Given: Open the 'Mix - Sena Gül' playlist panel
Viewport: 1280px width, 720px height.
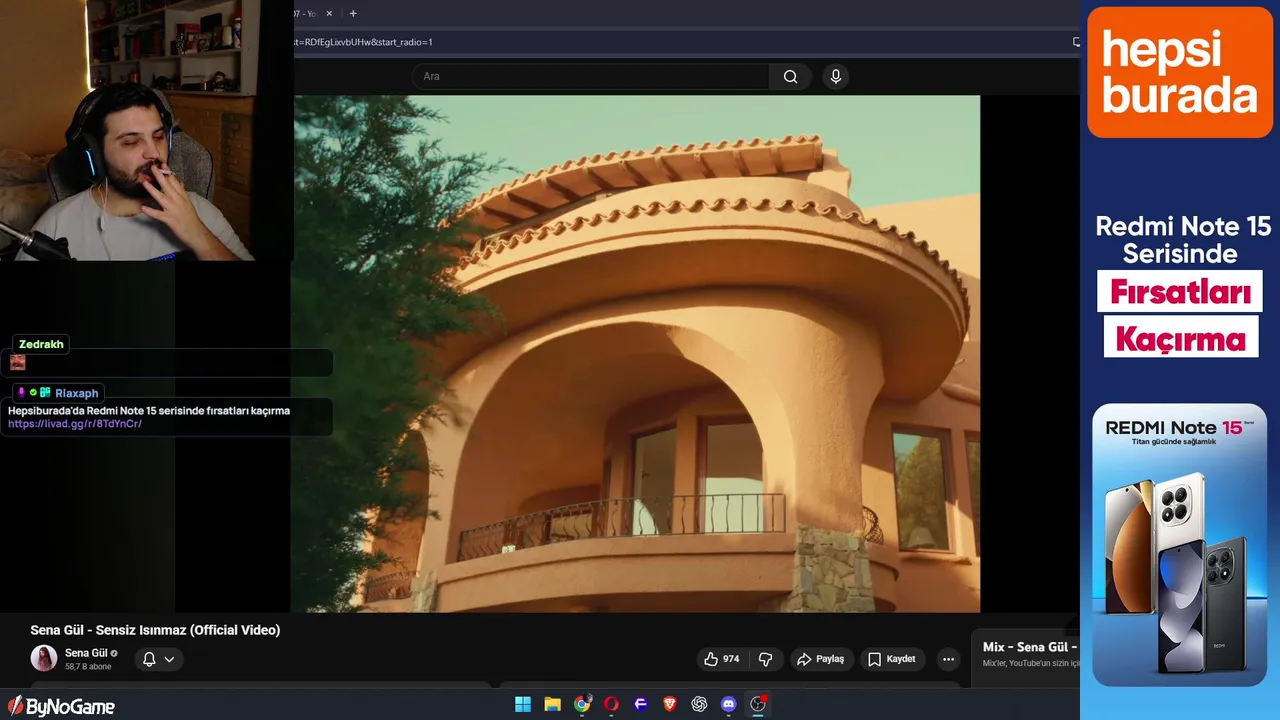Looking at the screenshot, I should point(1028,653).
